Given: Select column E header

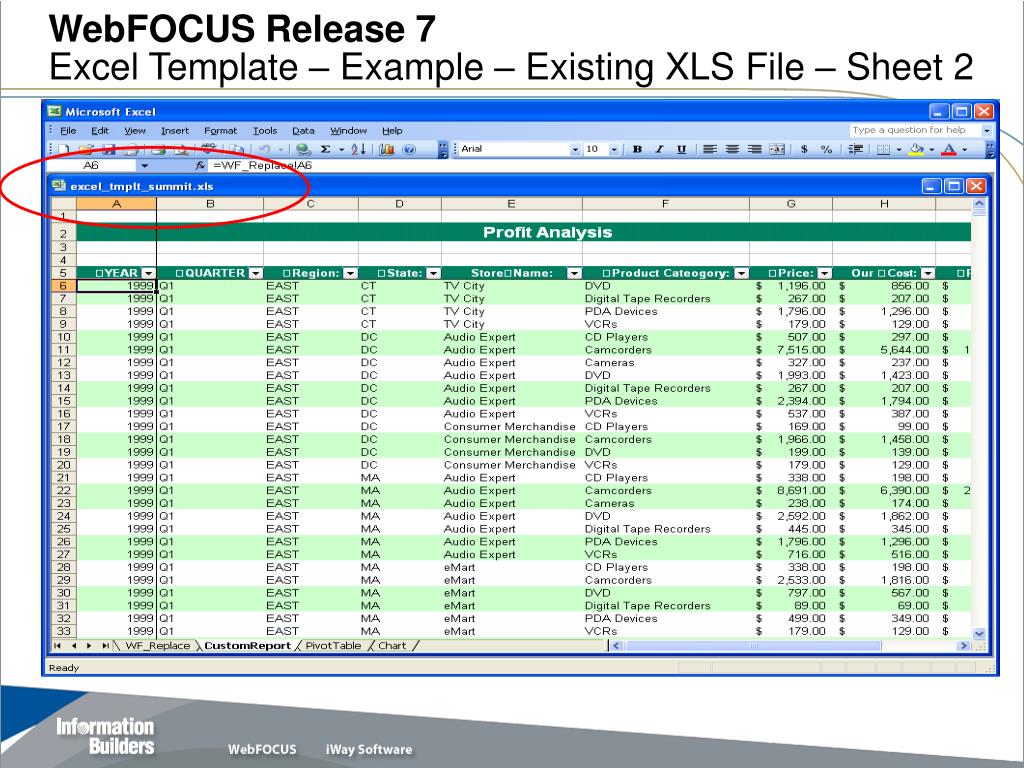Looking at the screenshot, I should click(x=511, y=204).
